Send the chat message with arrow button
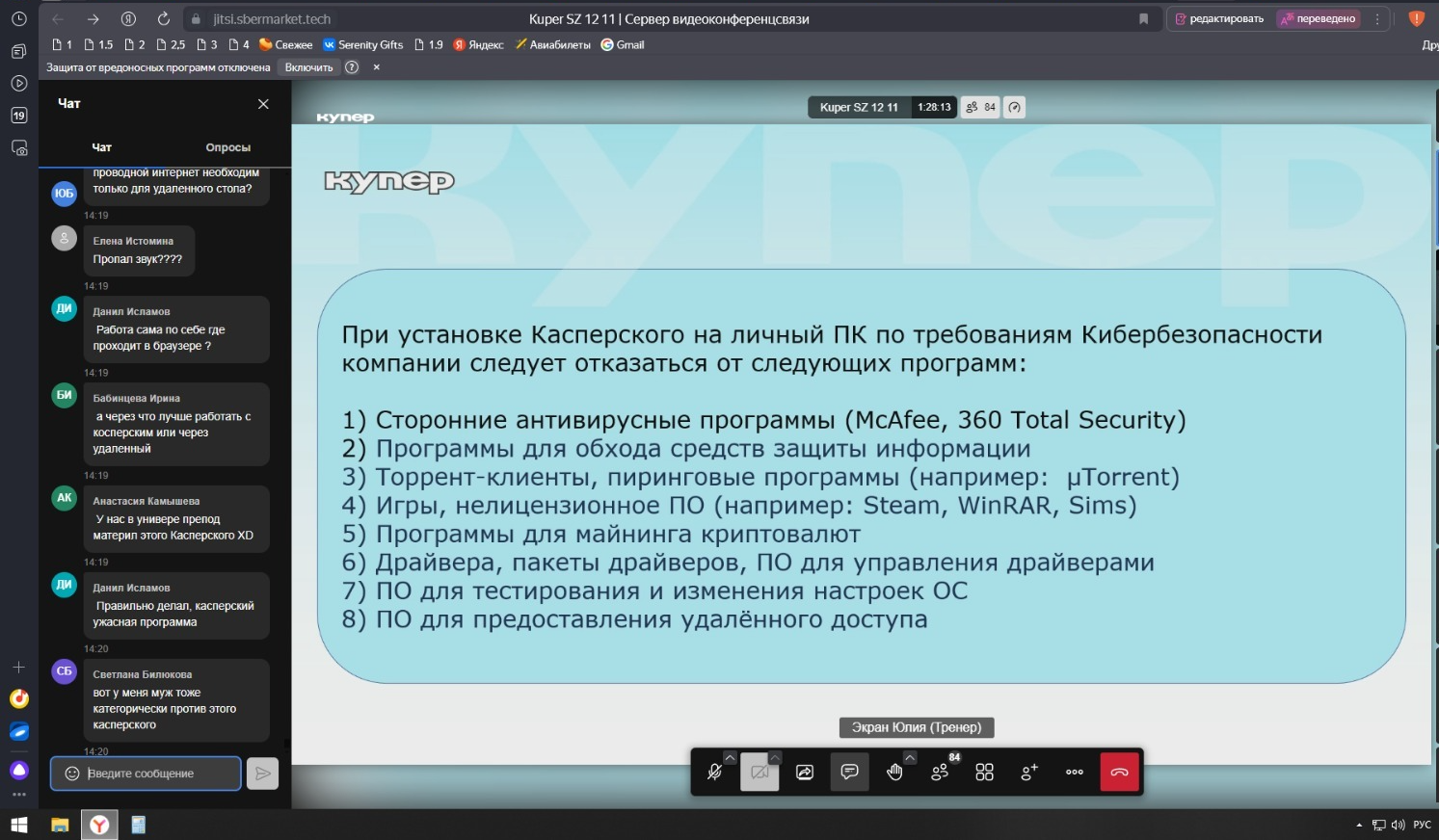 (x=262, y=774)
